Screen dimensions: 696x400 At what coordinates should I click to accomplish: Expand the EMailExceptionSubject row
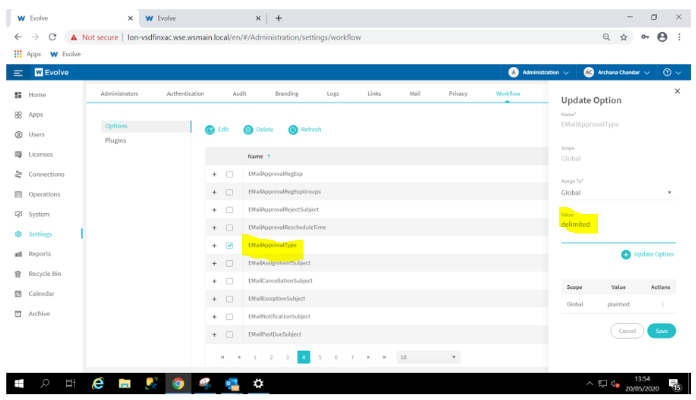pyautogui.click(x=214, y=299)
